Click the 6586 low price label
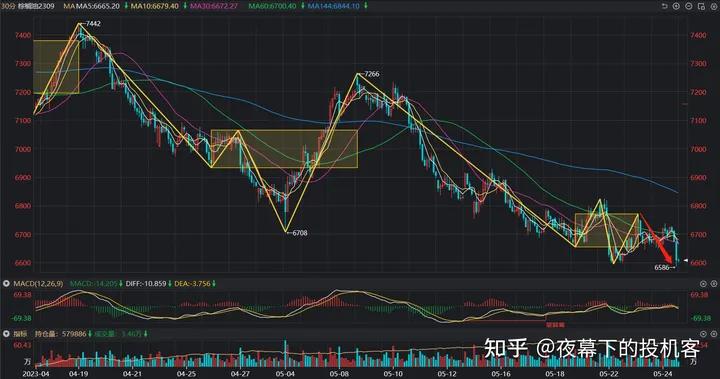Image resolution: width=720 pixels, height=379 pixels. click(x=662, y=267)
